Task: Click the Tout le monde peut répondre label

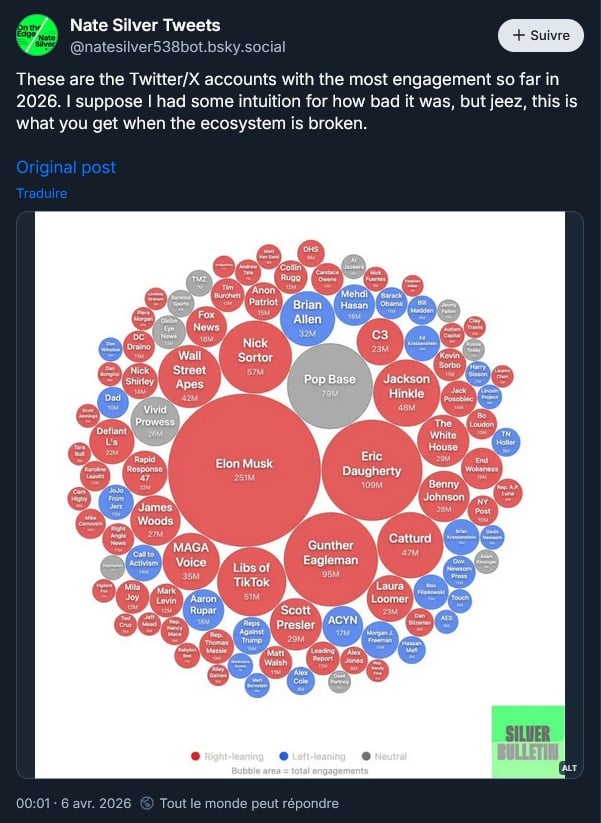Action: click(248, 803)
